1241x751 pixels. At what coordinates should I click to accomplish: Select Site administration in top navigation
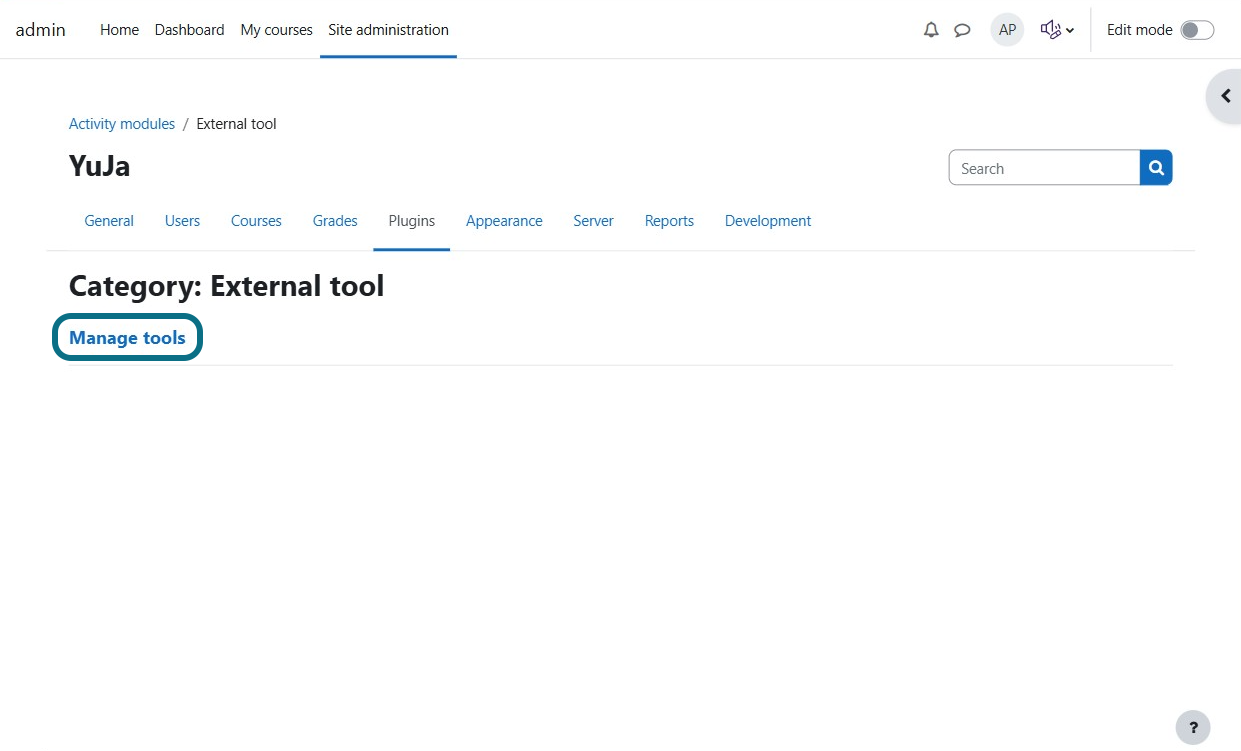388,30
